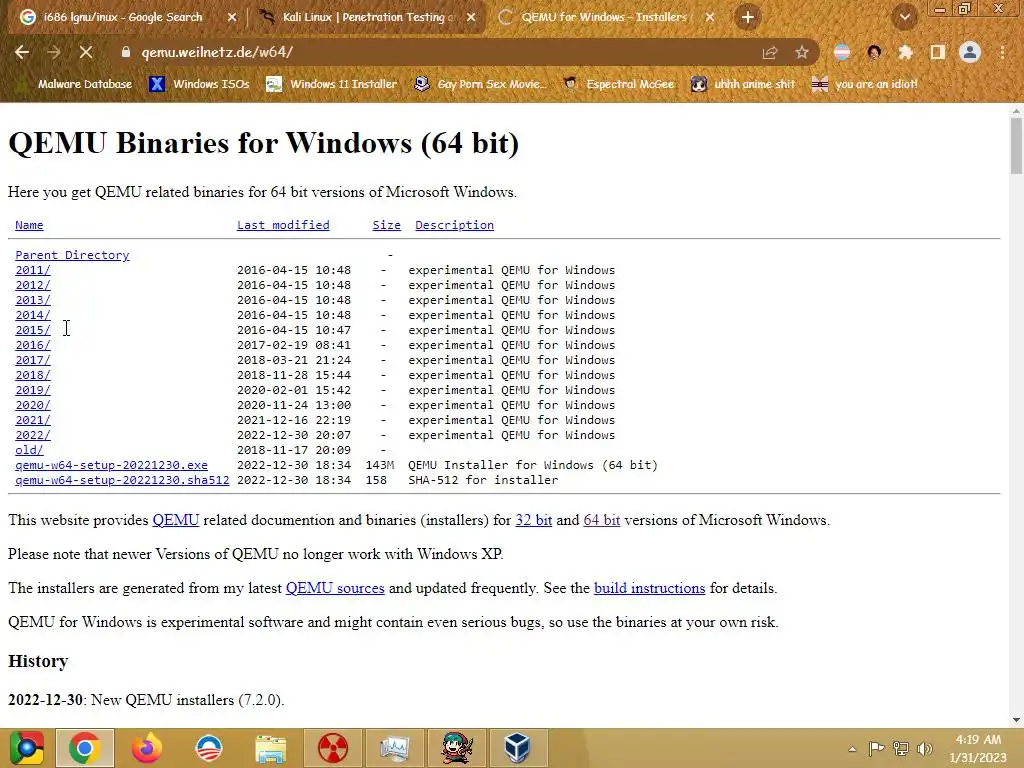Open the Espectral McGee bookmark
Image resolution: width=1024 pixels, height=768 pixels.
pos(618,84)
